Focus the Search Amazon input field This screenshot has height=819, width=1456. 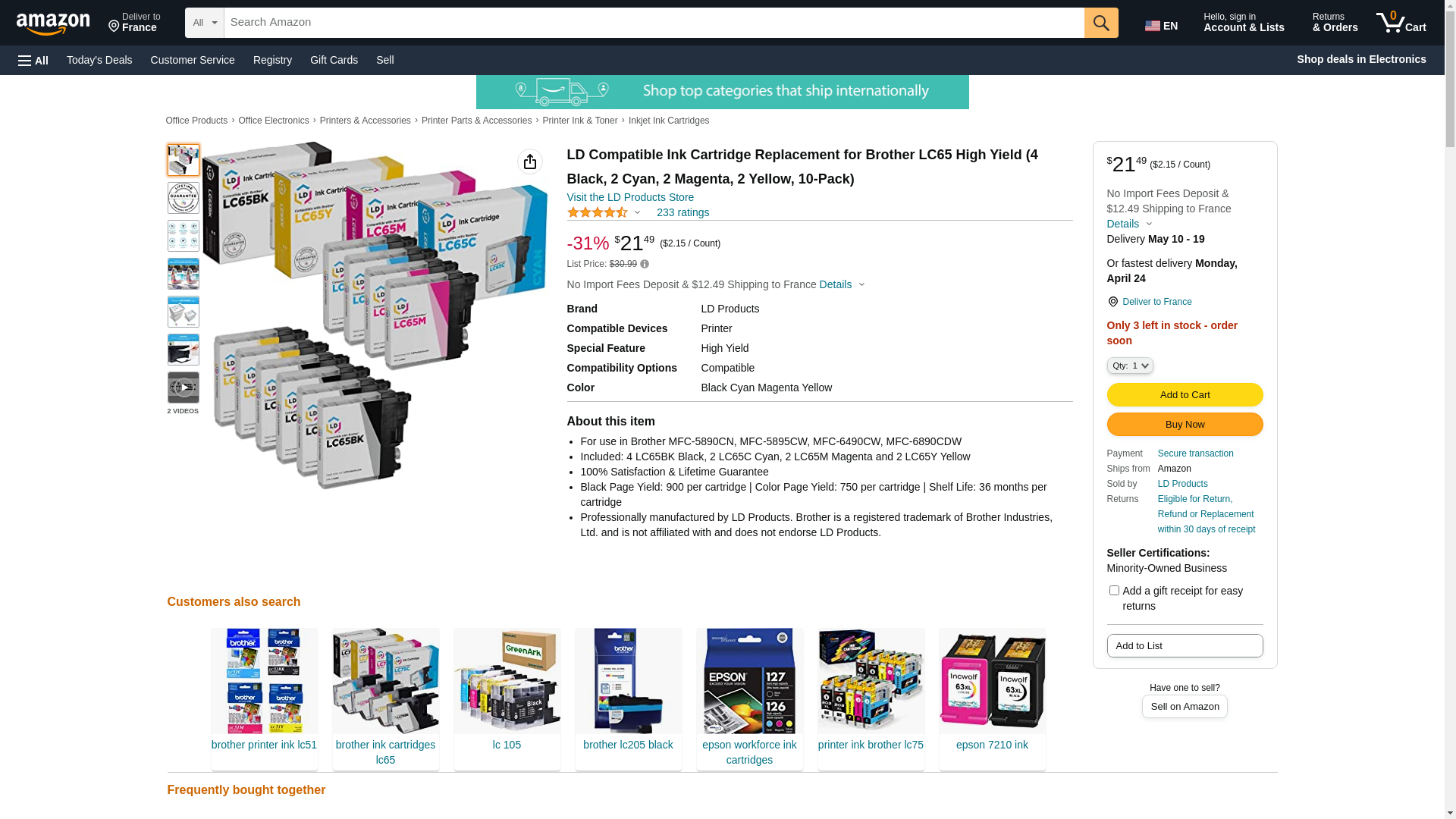coord(654,23)
